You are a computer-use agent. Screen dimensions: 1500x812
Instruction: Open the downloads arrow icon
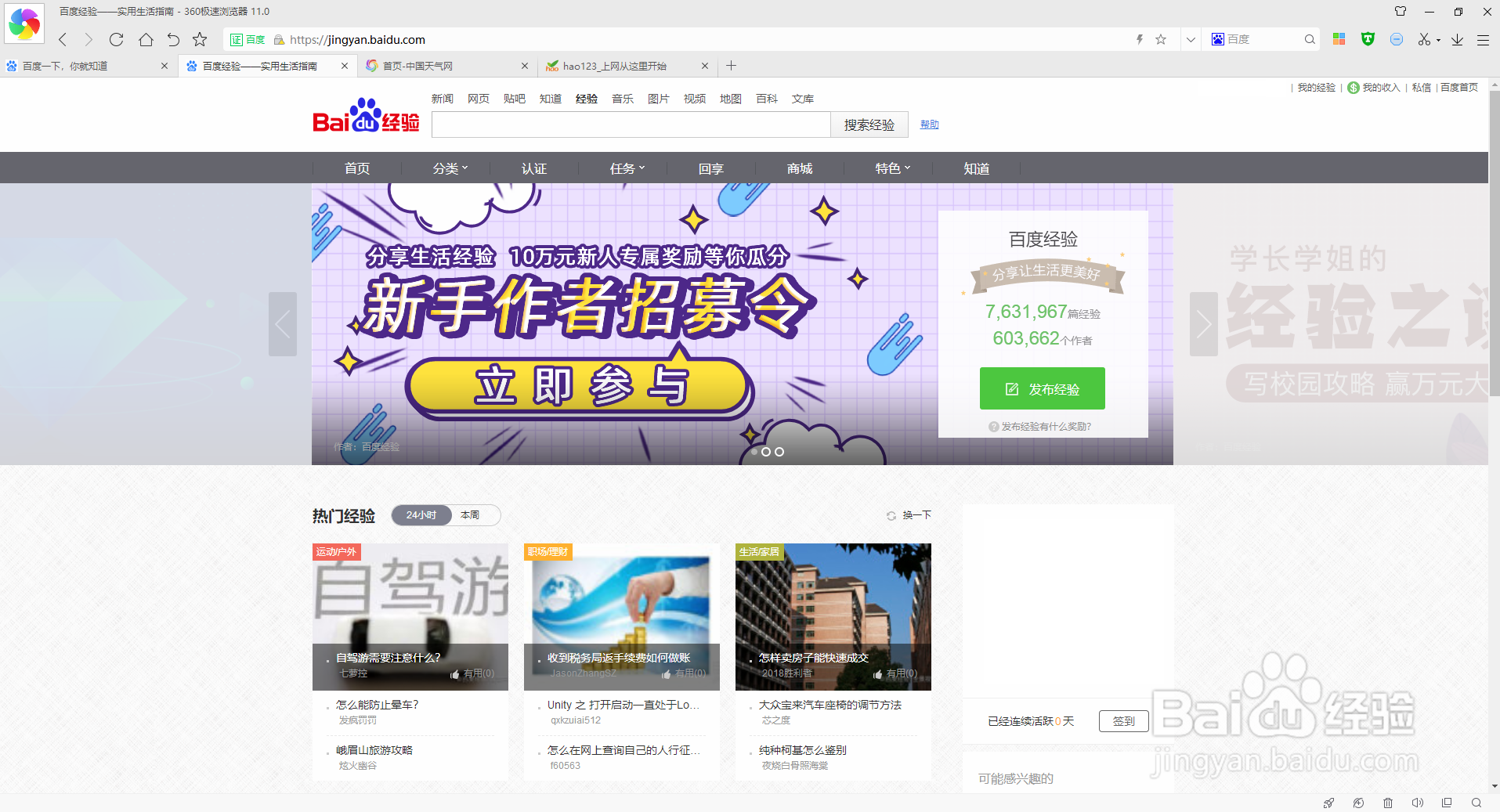[x=1456, y=39]
